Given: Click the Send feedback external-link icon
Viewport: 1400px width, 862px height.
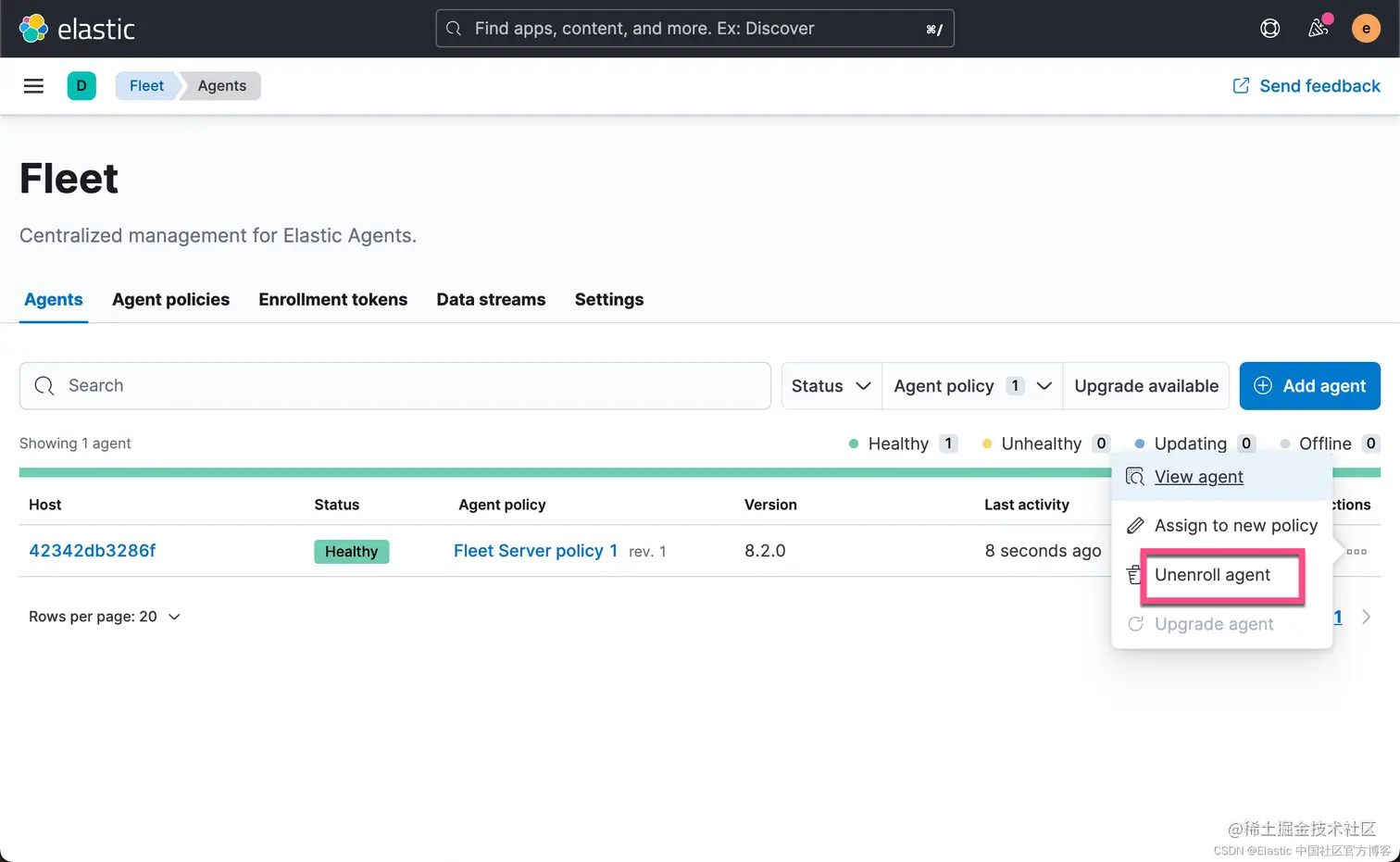Looking at the screenshot, I should [1241, 86].
